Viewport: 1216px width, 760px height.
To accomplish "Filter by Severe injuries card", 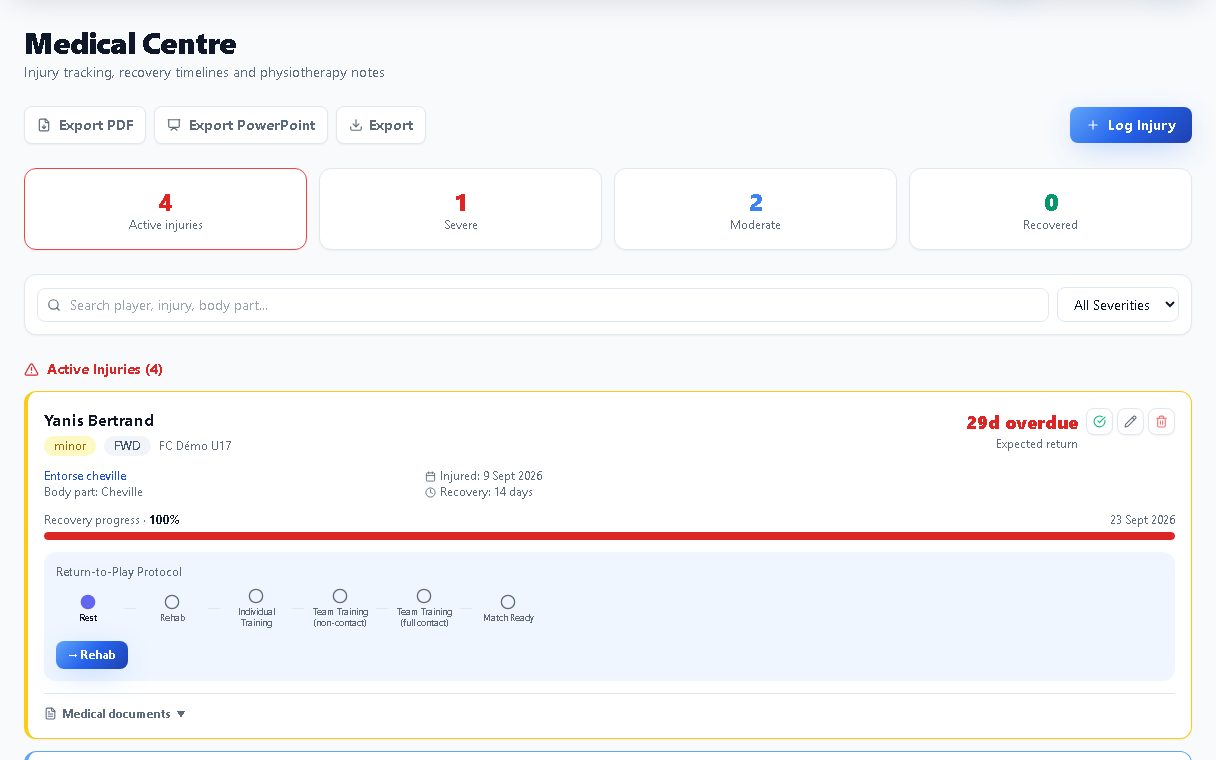I will pyautogui.click(x=460, y=209).
